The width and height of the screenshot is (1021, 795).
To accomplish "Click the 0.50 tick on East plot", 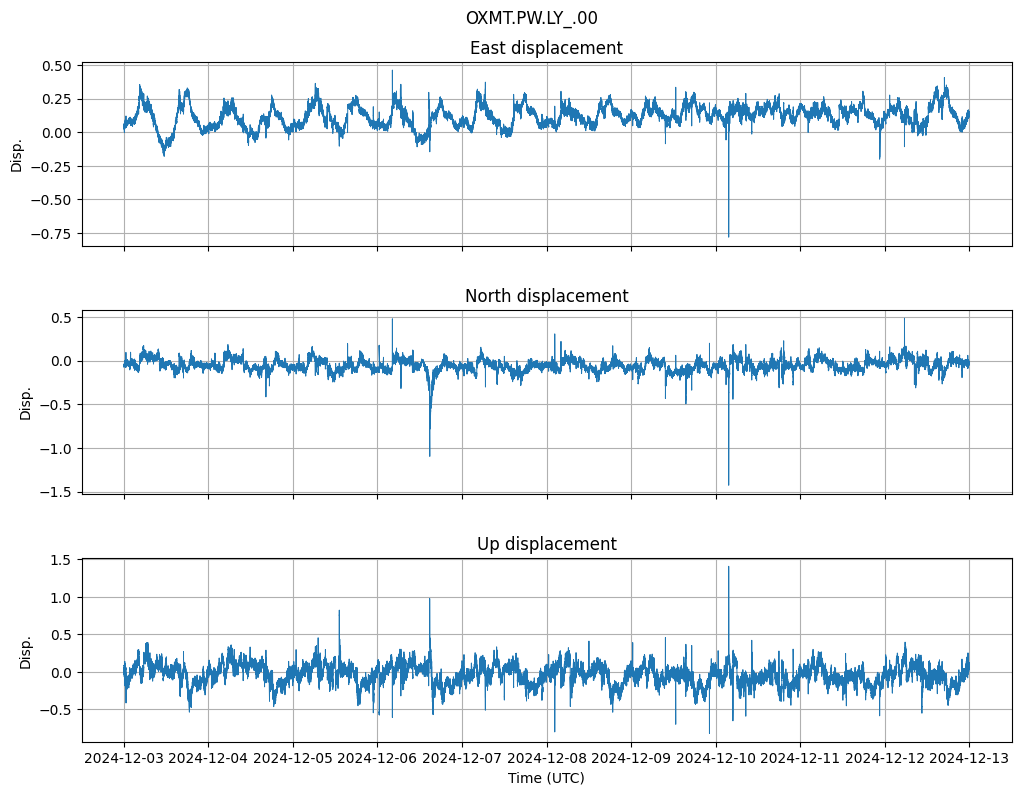I will (58, 65).
